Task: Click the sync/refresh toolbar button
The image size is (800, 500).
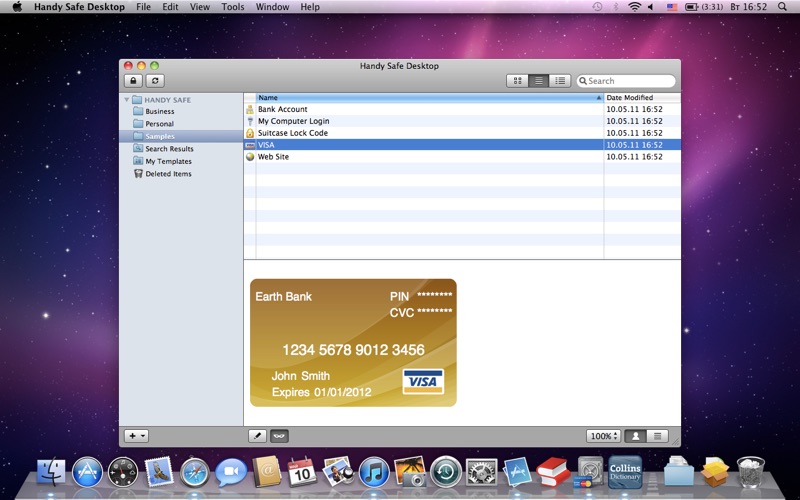Action: pyautogui.click(x=155, y=81)
